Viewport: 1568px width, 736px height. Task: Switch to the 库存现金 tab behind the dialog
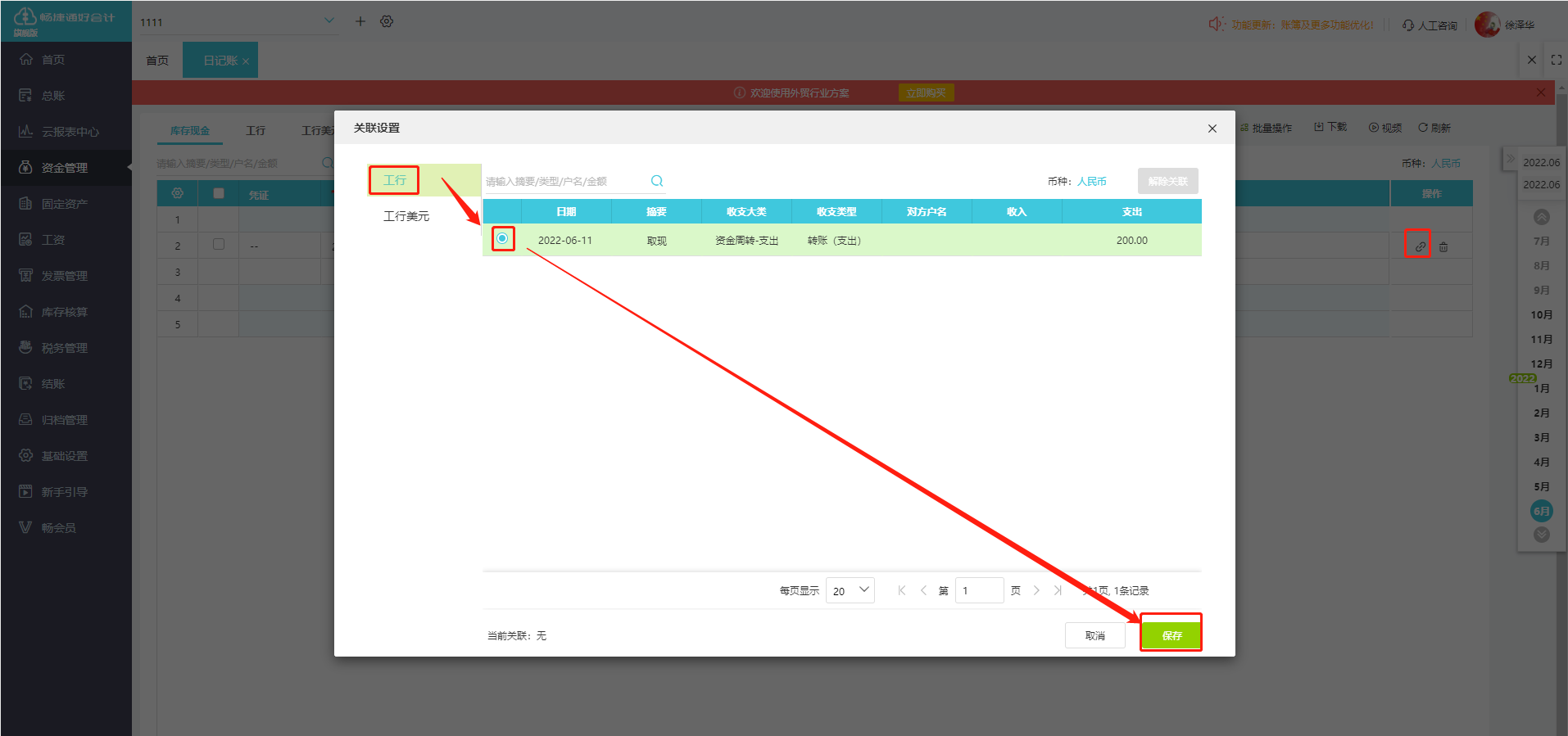[190, 131]
